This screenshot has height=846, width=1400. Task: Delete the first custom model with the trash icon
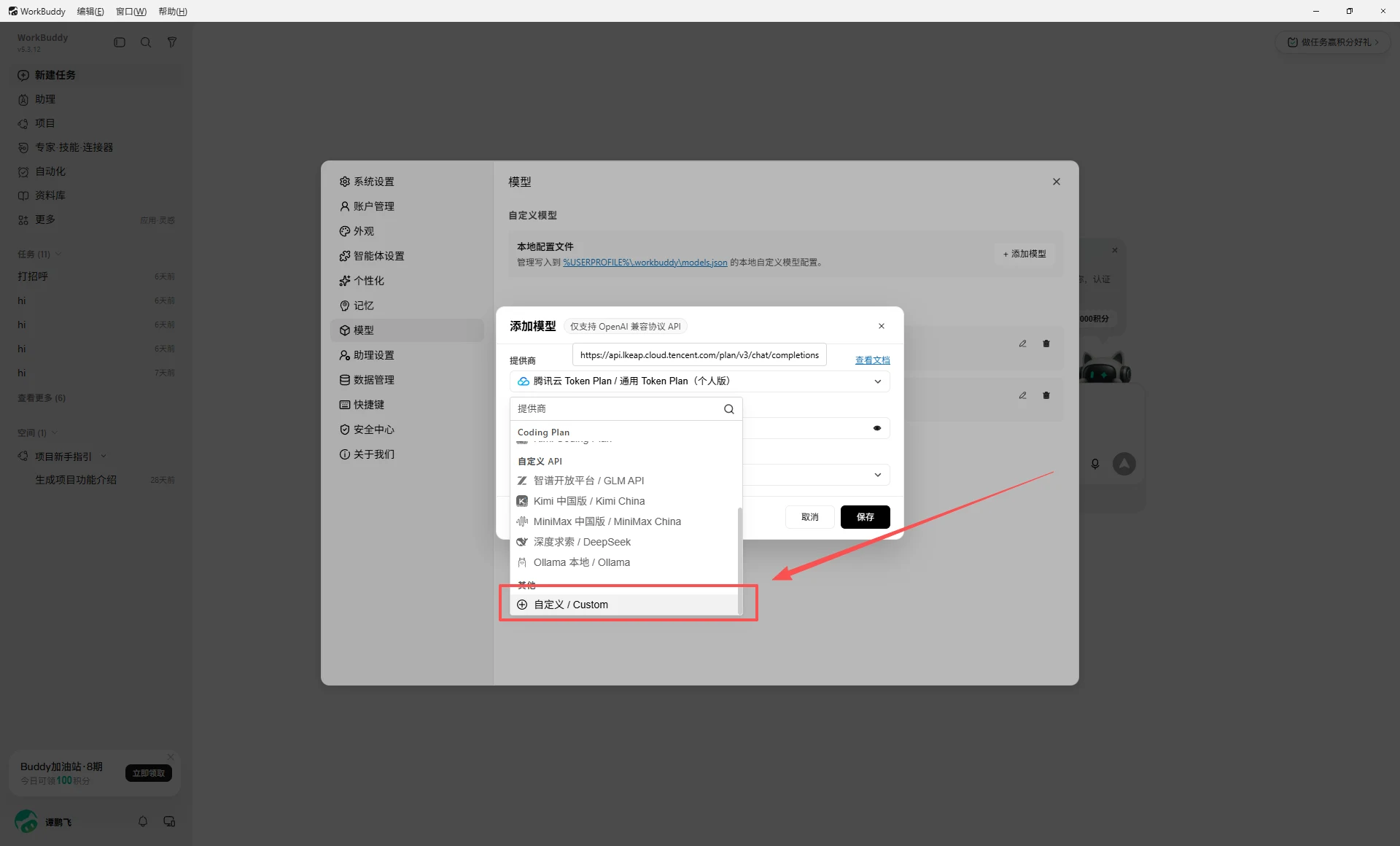pyautogui.click(x=1046, y=344)
